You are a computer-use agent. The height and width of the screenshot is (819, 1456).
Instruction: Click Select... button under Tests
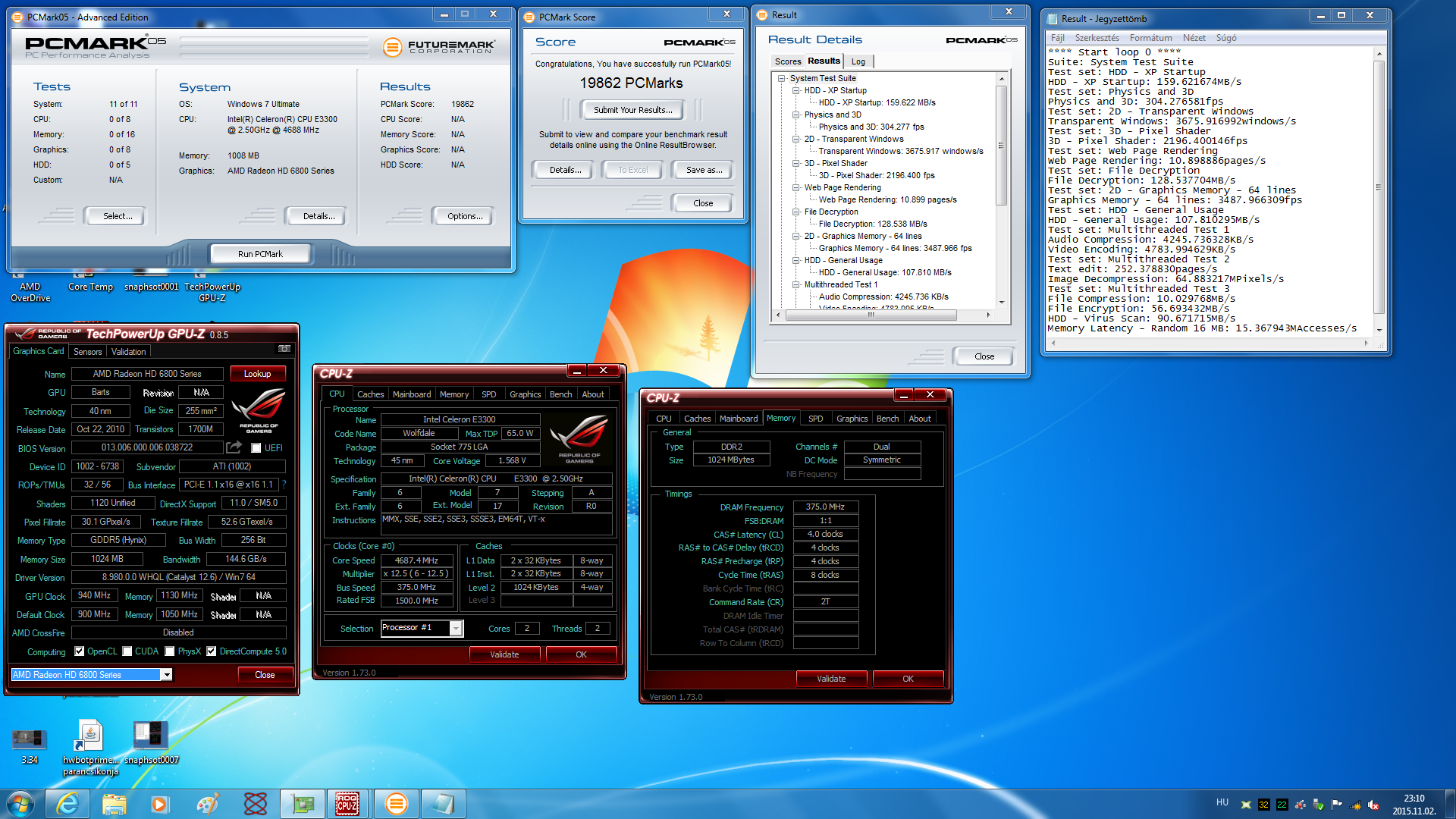[x=118, y=216]
